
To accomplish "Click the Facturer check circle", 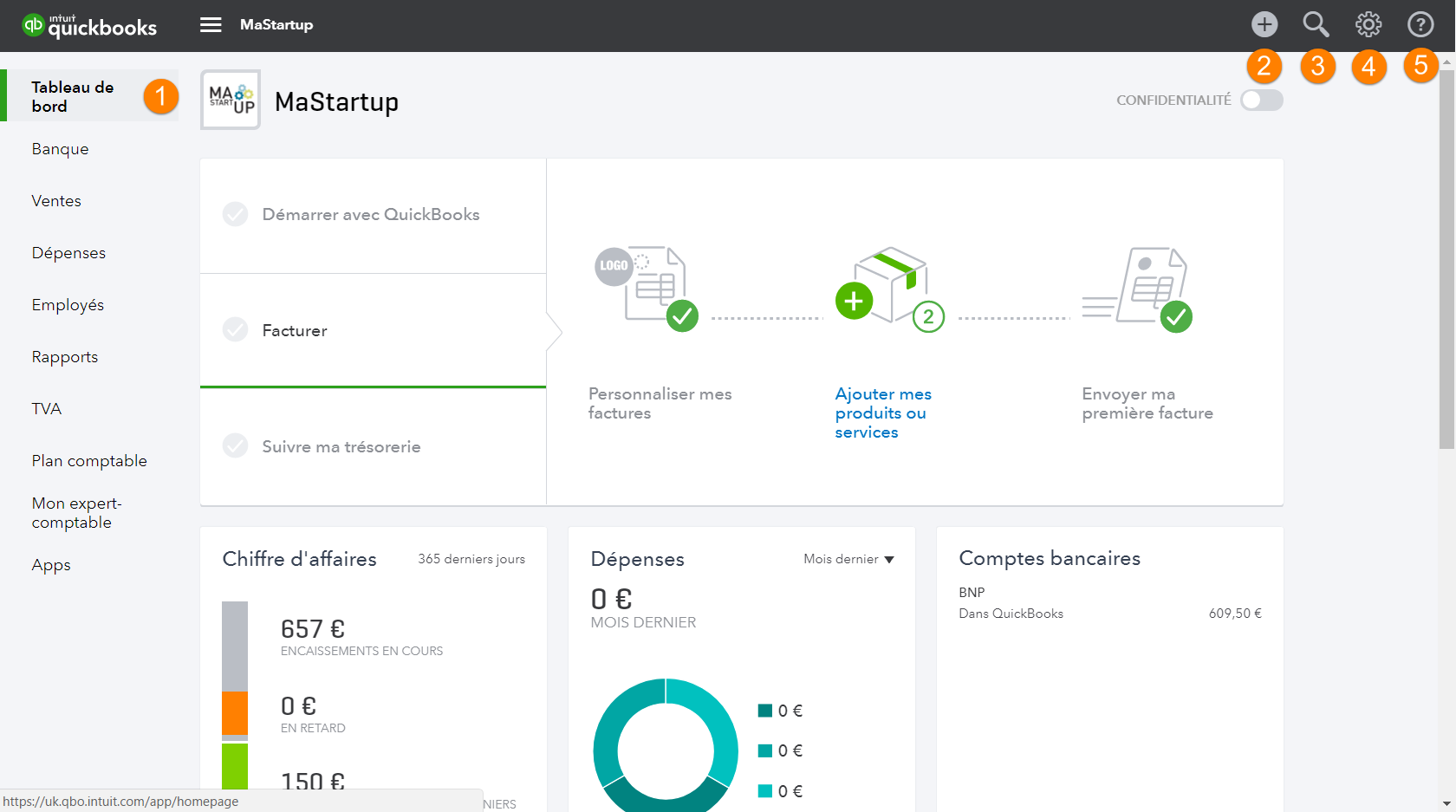I will pyautogui.click(x=235, y=329).
